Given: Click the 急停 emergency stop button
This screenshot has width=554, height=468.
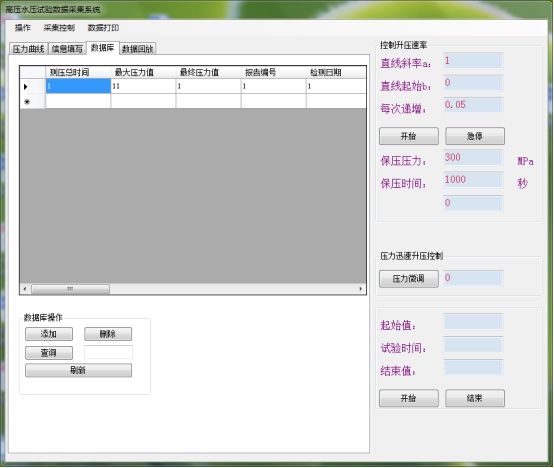Looking at the screenshot, I should 475,136.
